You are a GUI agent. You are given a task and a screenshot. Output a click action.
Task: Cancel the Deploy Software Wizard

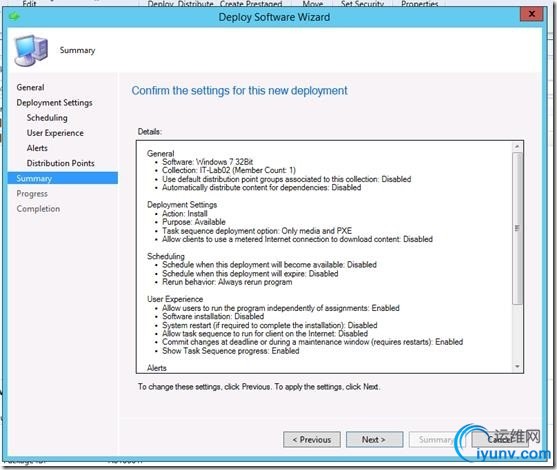pyautogui.click(x=500, y=439)
